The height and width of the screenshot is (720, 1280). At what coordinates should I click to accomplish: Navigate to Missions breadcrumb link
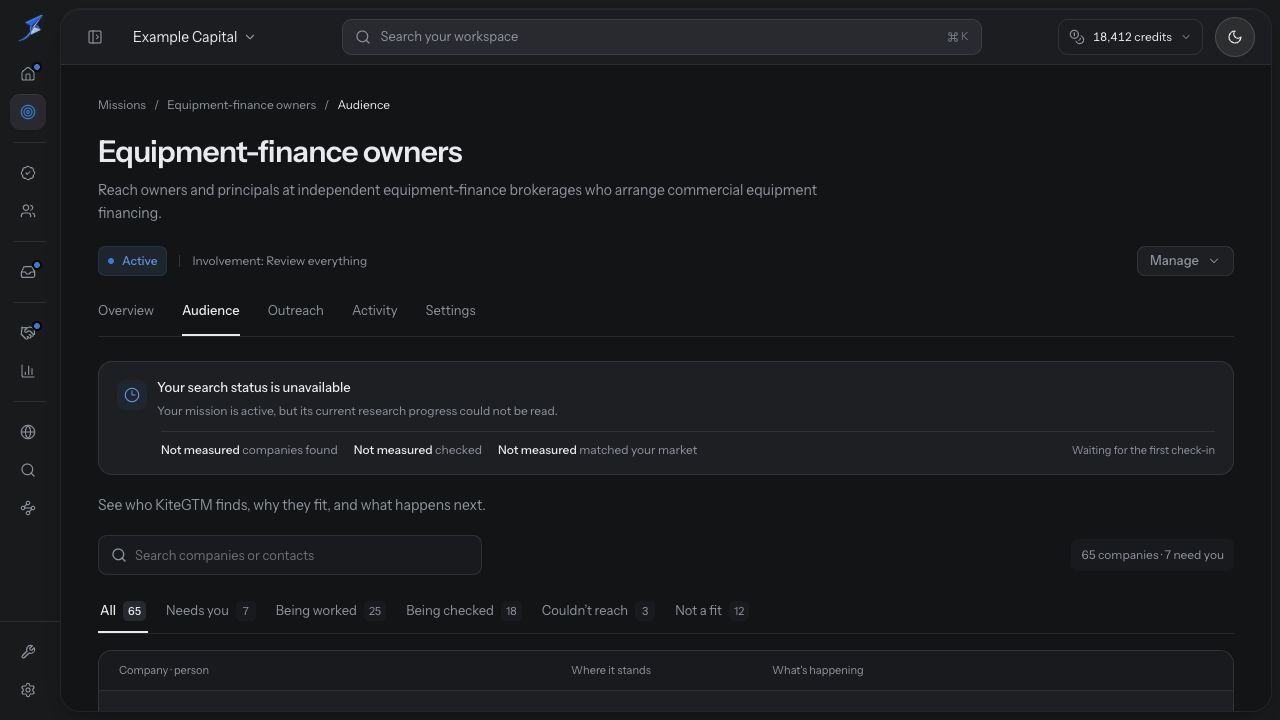click(122, 105)
